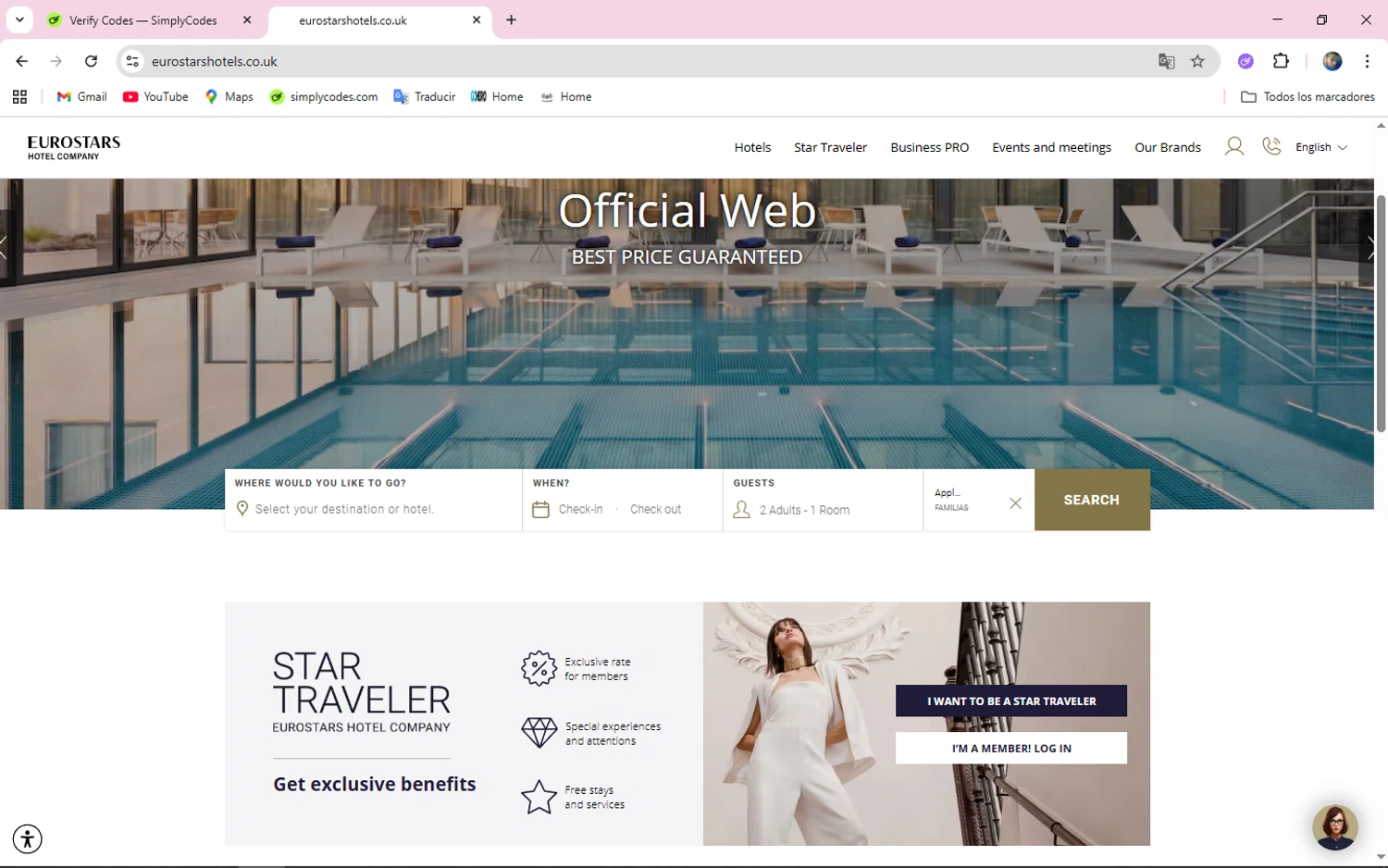Image resolution: width=1388 pixels, height=868 pixels.
Task: Open the Business PRO menu
Action: (x=929, y=147)
